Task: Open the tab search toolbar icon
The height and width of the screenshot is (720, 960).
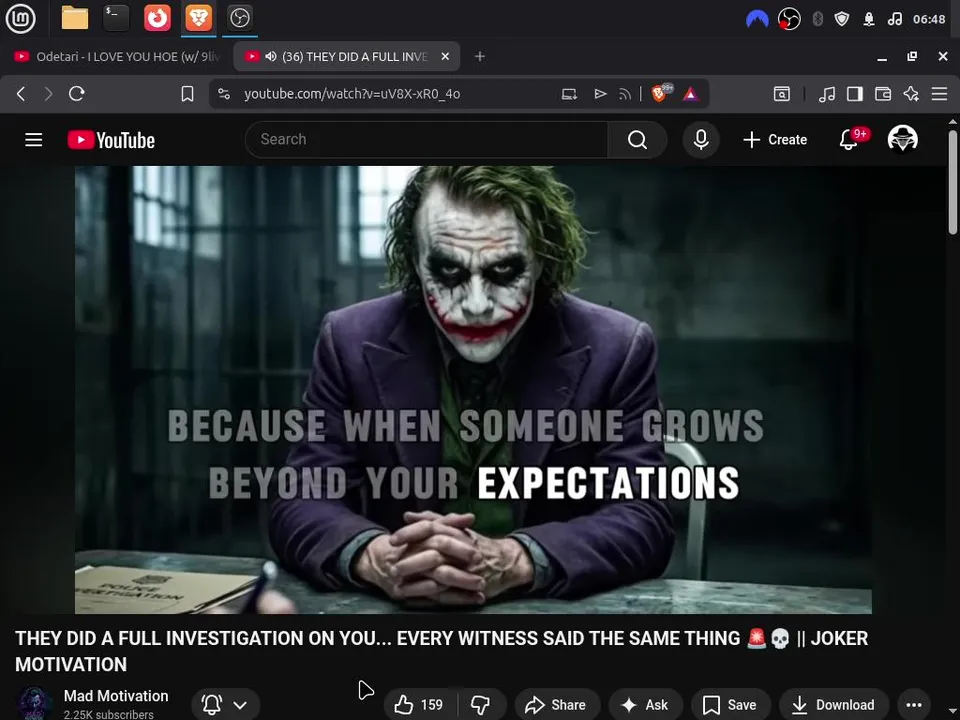Action: [782, 94]
